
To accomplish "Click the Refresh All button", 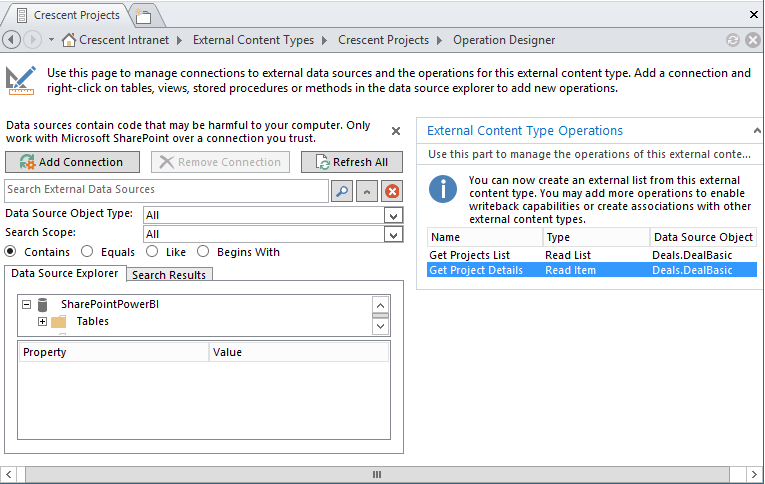I will click(352, 162).
